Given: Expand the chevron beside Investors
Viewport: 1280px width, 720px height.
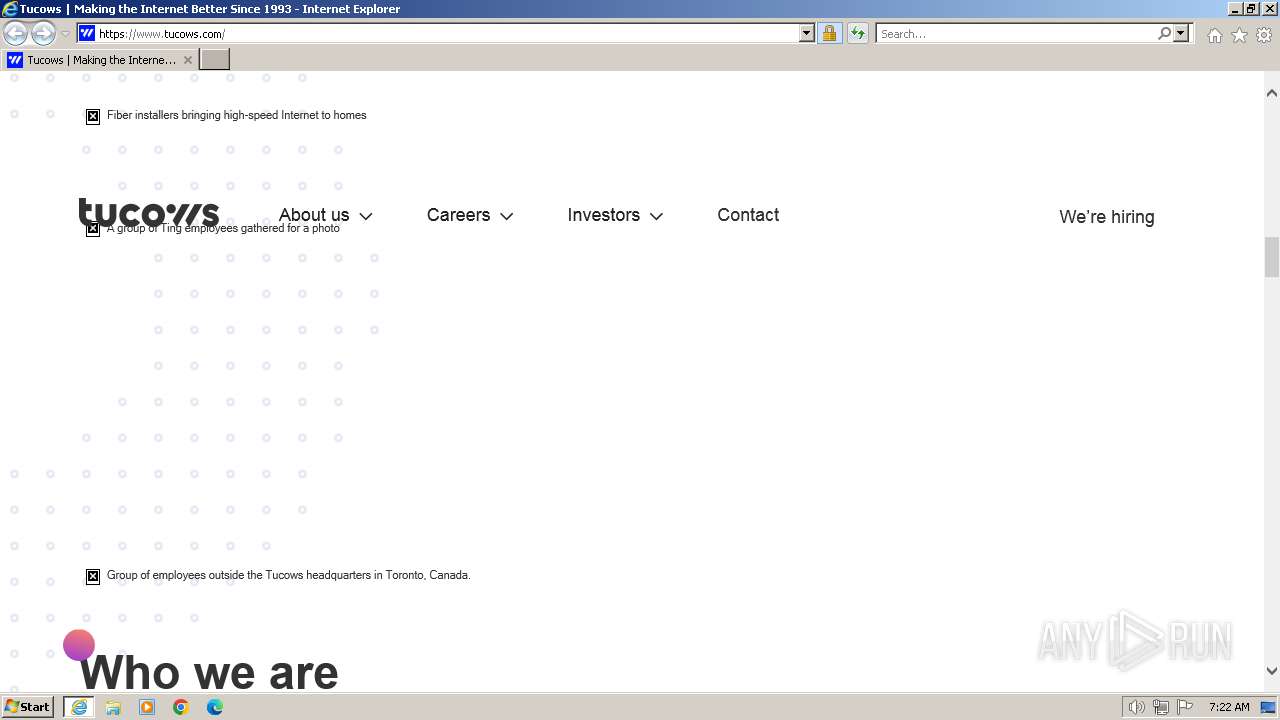Looking at the screenshot, I should [x=656, y=216].
